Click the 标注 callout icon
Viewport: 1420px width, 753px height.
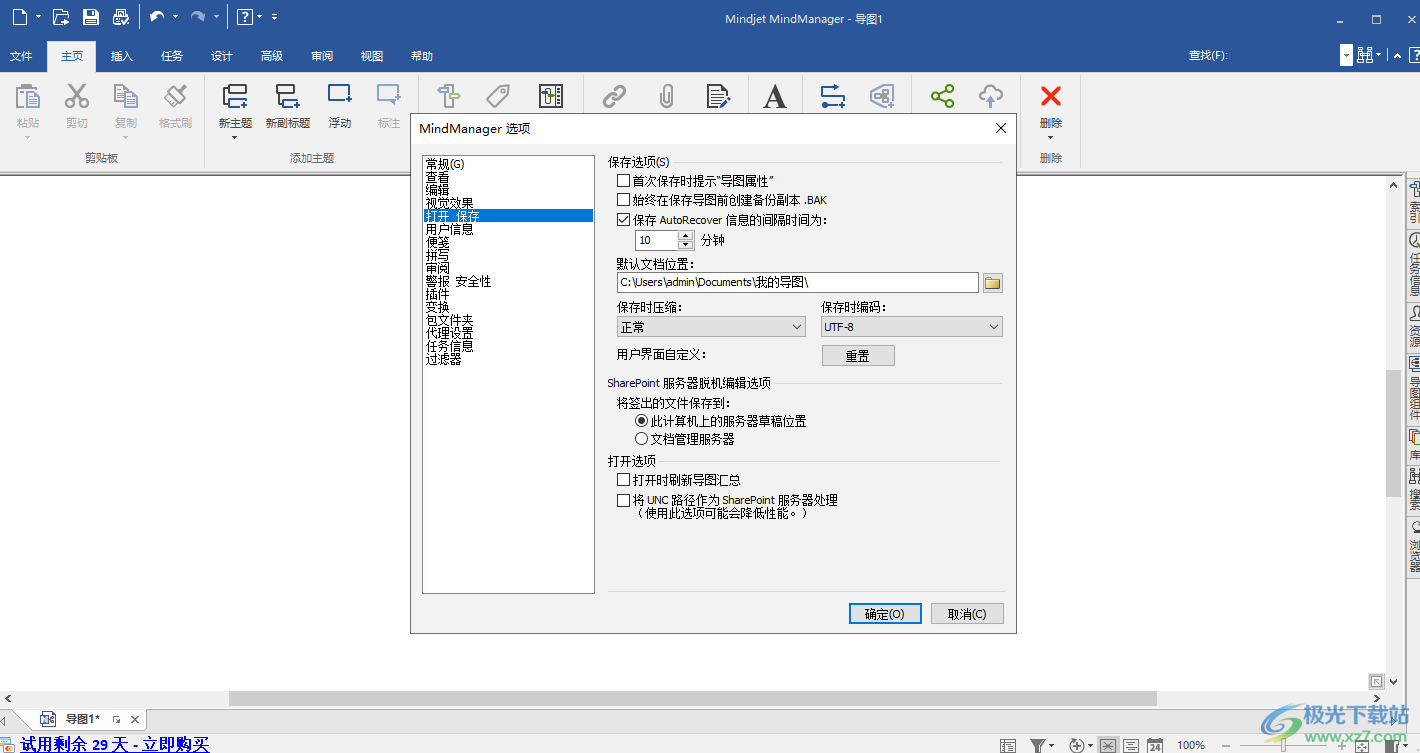(x=389, y=95)
